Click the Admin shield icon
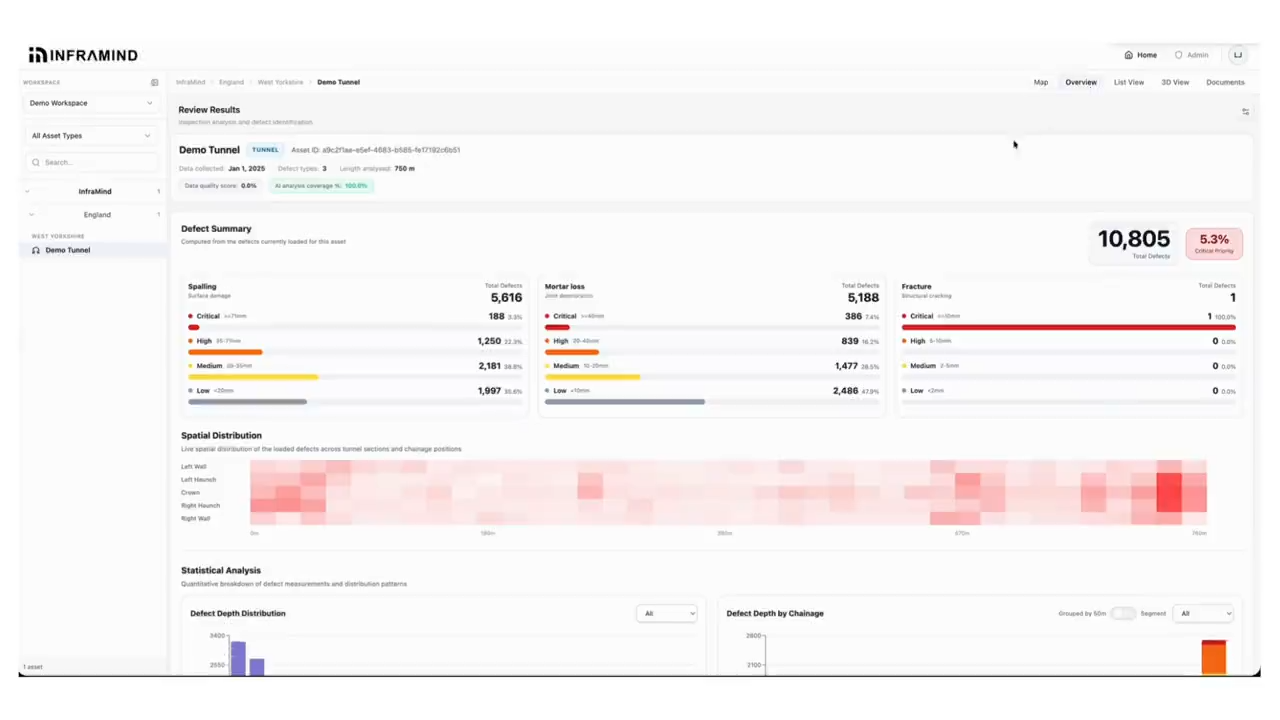 1179,55
